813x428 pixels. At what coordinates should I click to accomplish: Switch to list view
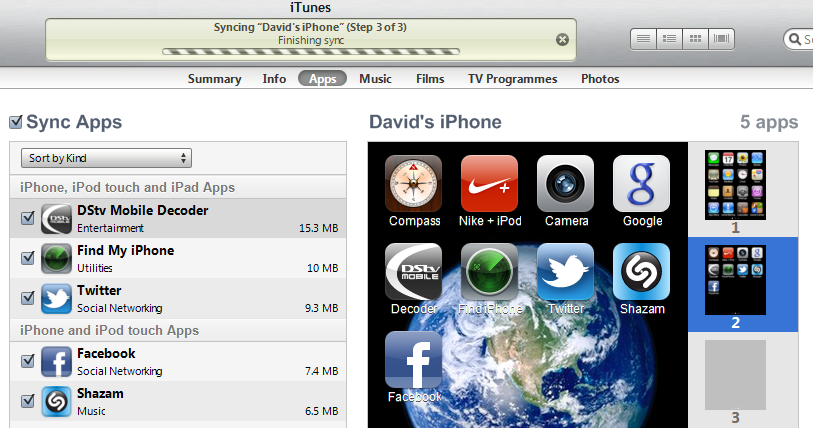click(643, 39)
